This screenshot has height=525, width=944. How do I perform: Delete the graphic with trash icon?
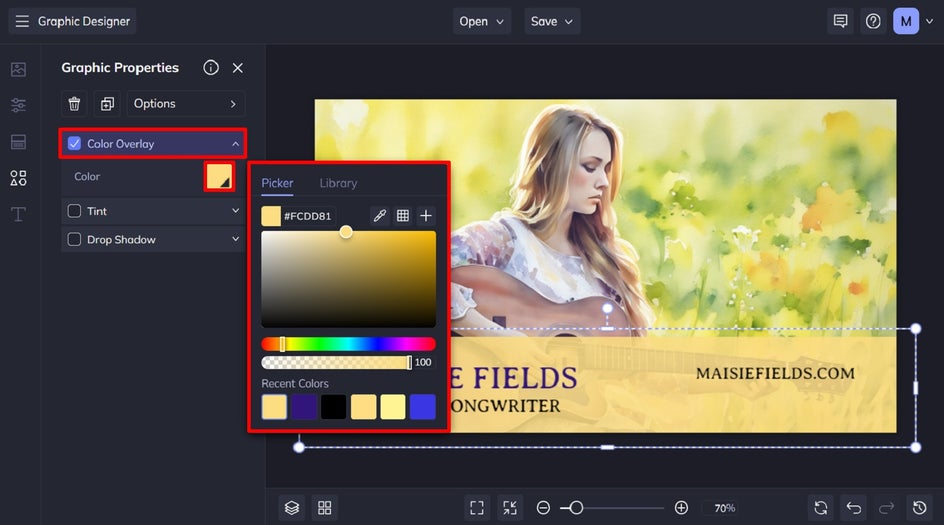click(x=74, y=104)
